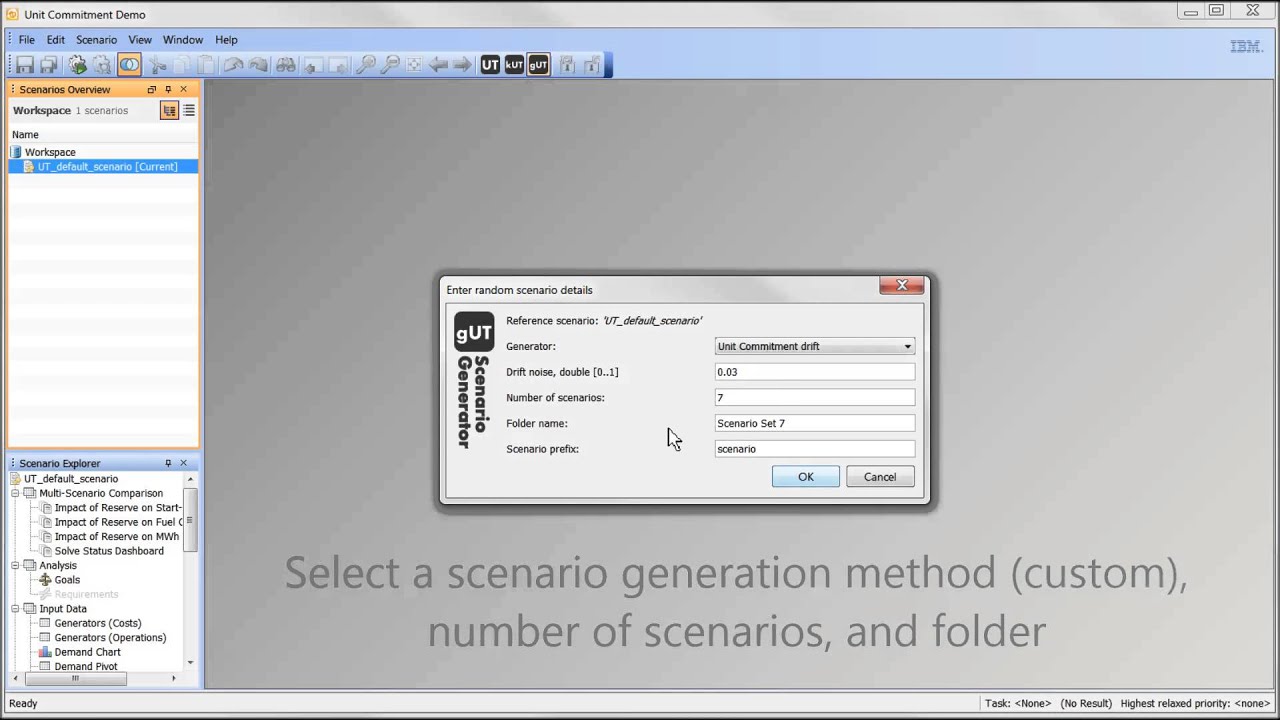Select UT_default_scenario root in Scenario Explorer
1280x720 pixels.
71,479
